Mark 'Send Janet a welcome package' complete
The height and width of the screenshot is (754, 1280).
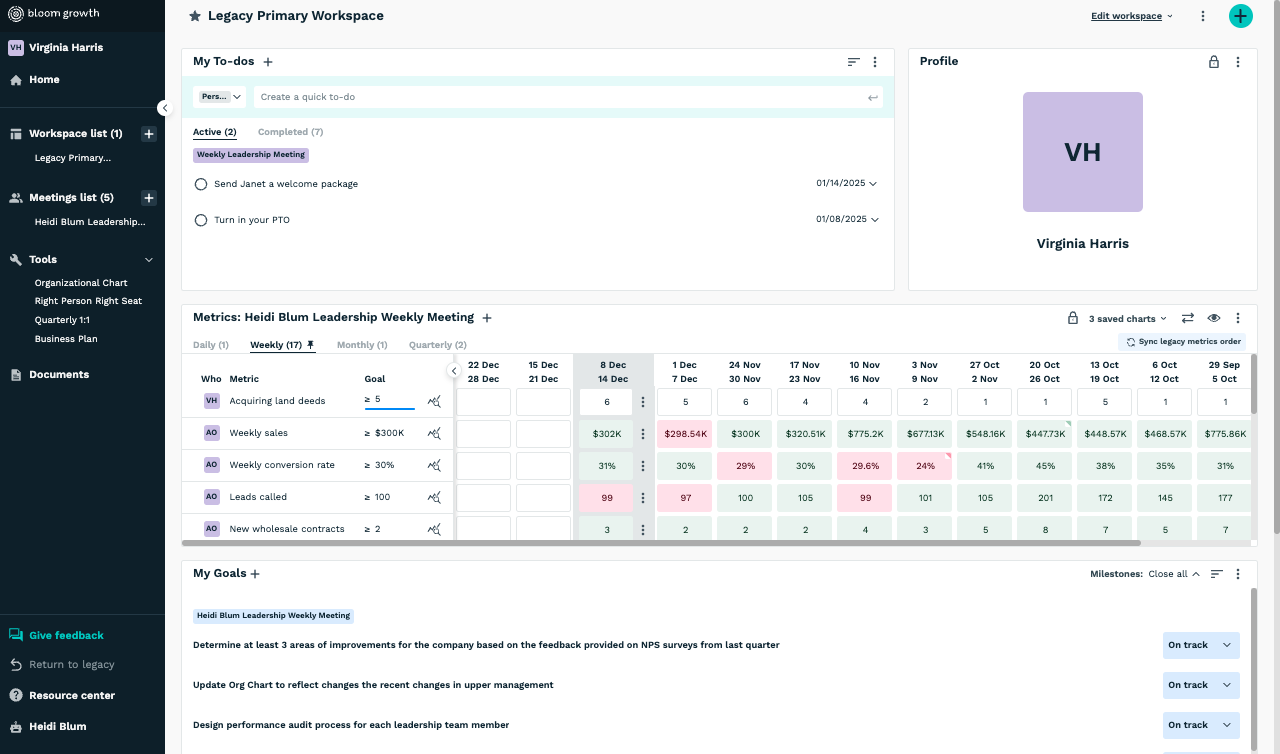click(201, 184)
